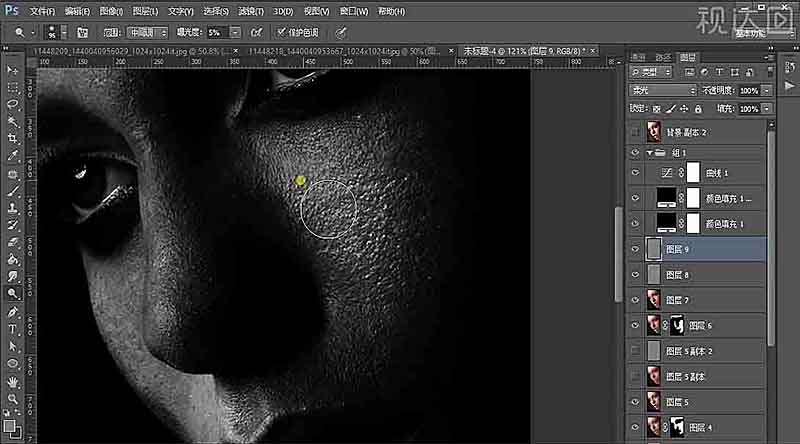This screenshot has width=800, height=444.
Task: Hide the 颜色填充 1 layer
Action: [635, 224]
